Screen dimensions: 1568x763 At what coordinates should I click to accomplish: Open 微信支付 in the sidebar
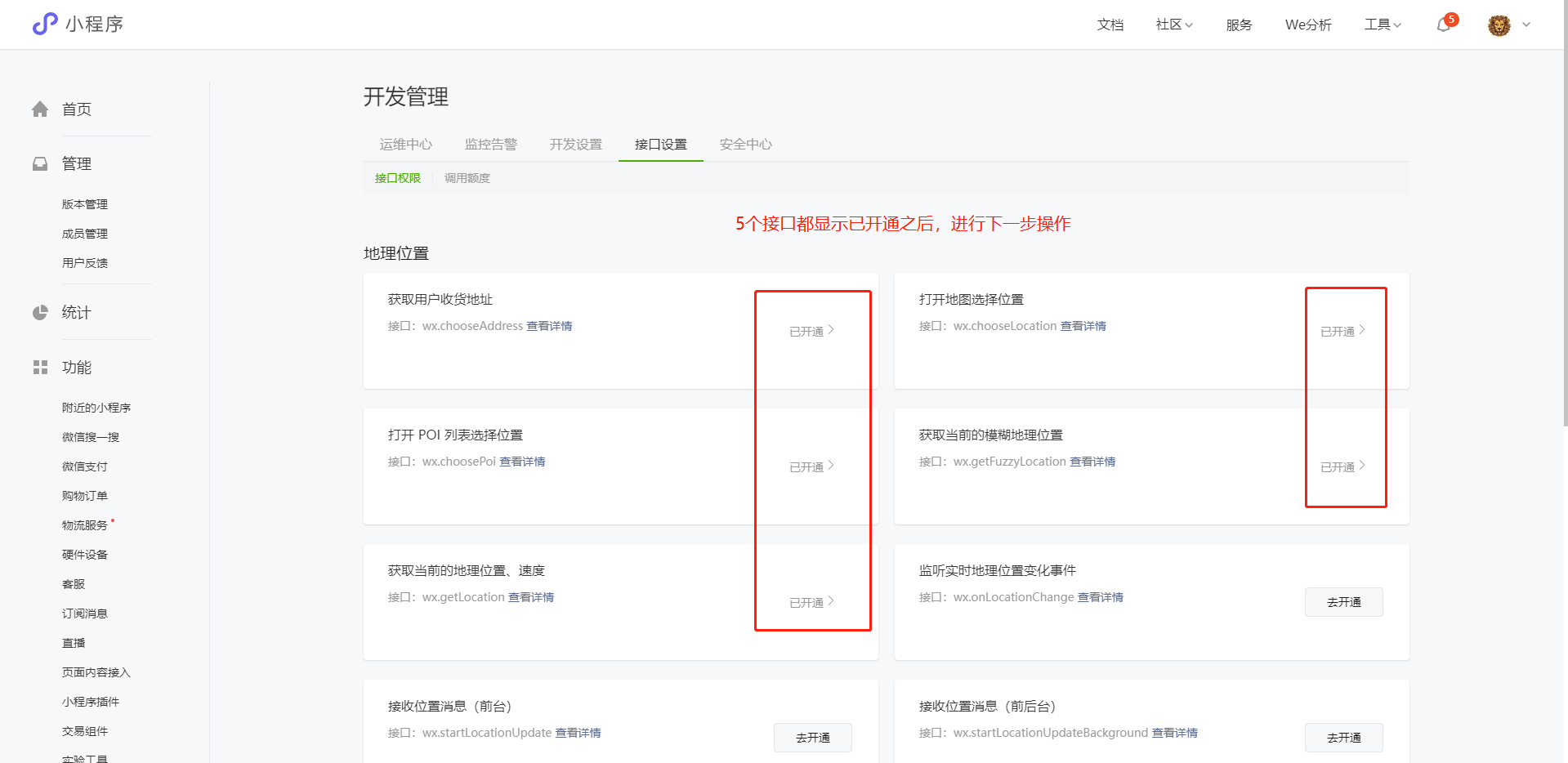[84, 466]
